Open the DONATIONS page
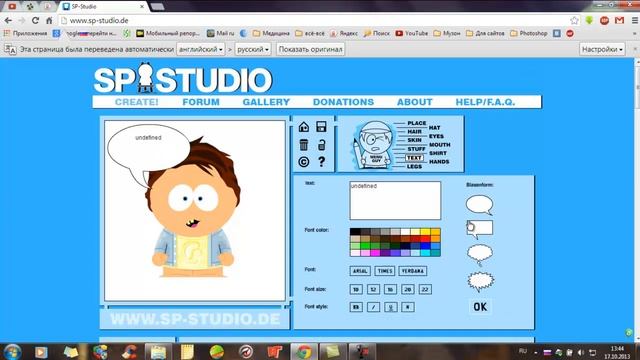This screenshot has height=360, width=640. point(343,102)
